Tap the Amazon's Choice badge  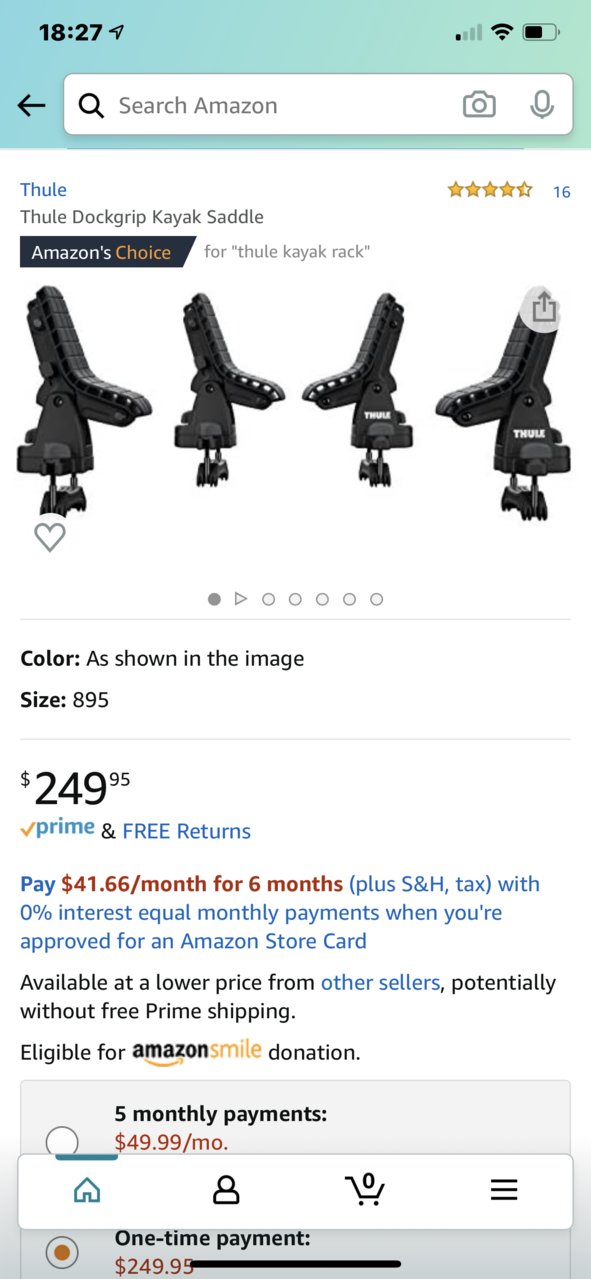click(108, 252)
